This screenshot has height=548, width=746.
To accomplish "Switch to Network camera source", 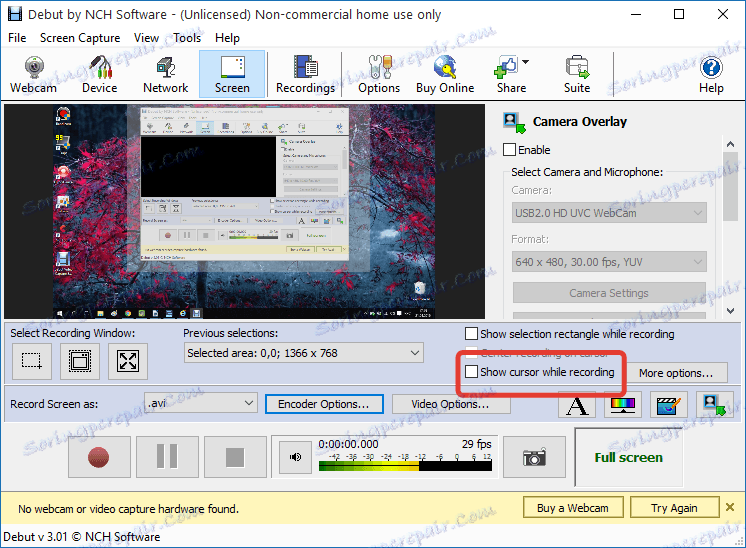I will point(166,74).
